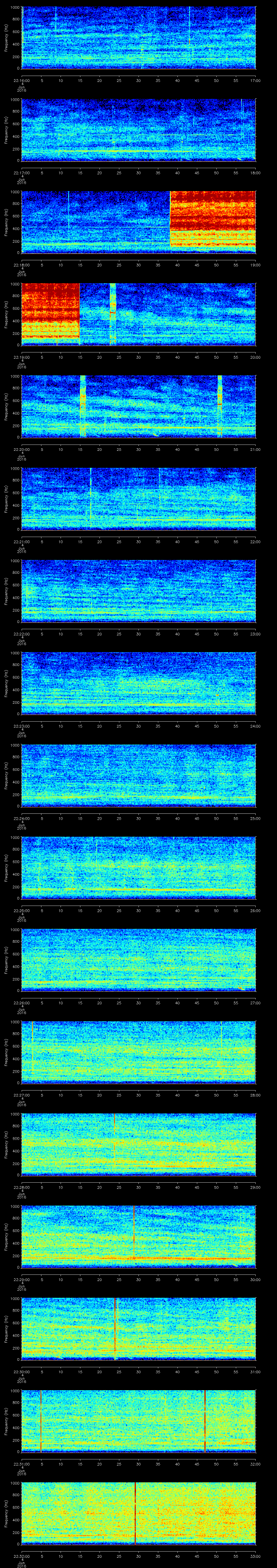Click the '32:00' end tick label
This screenshot has width=277, height=1568.
255,1463
